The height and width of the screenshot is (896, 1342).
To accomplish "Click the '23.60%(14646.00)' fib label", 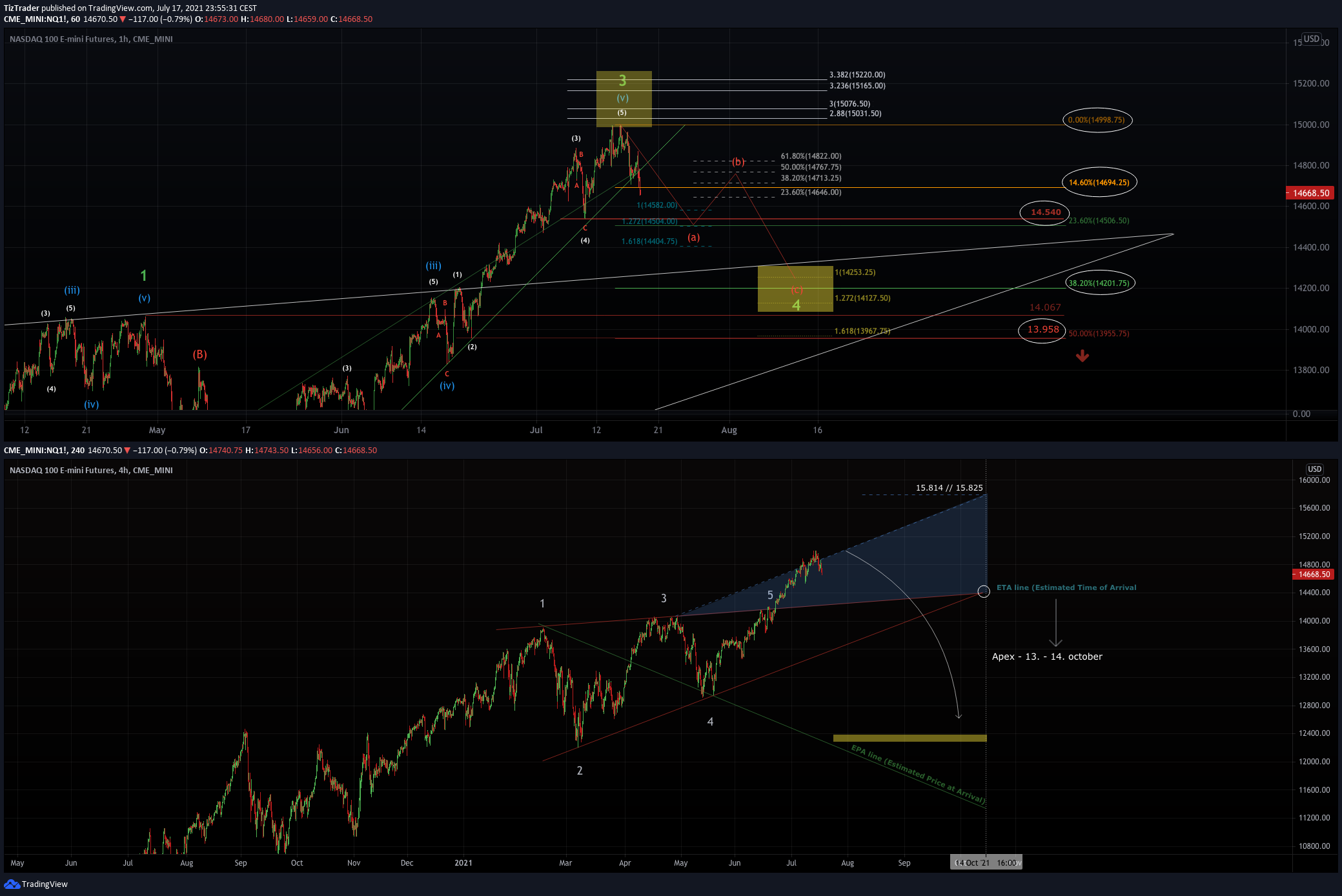I will click(811, 192).
